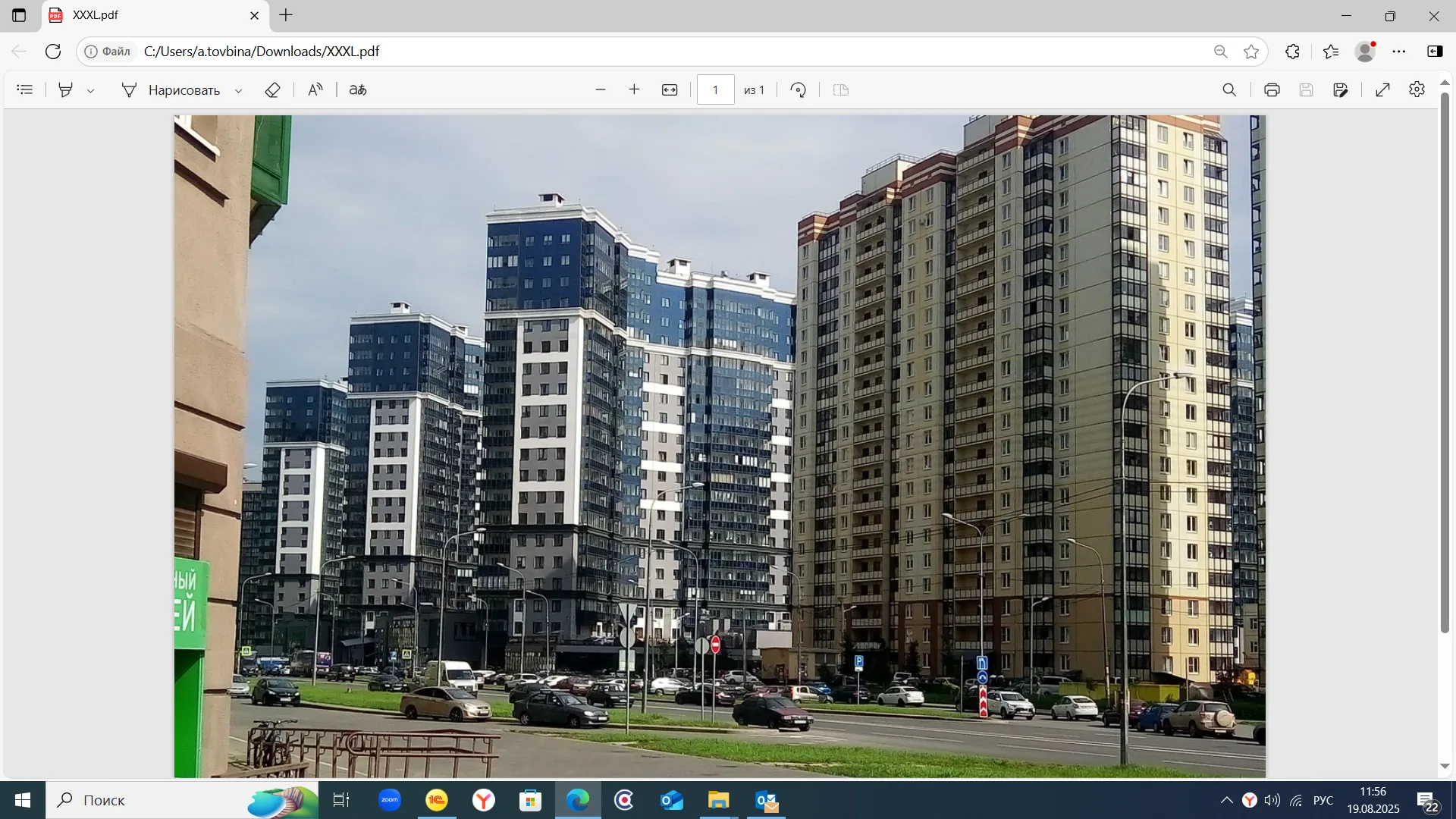Enter full screen viewing mode
The height and width of the screenshot is (819, 1456).
tap(1382, 89)
